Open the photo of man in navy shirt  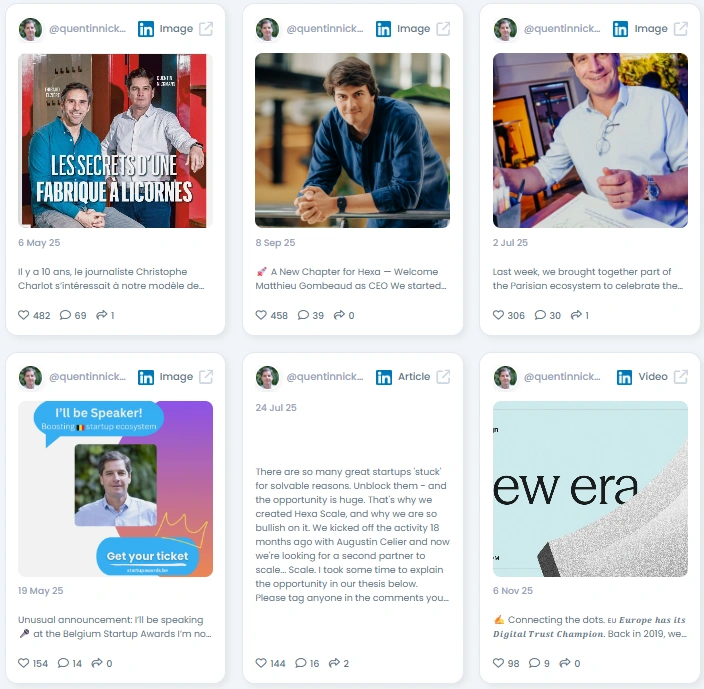(x=352, y=140)
